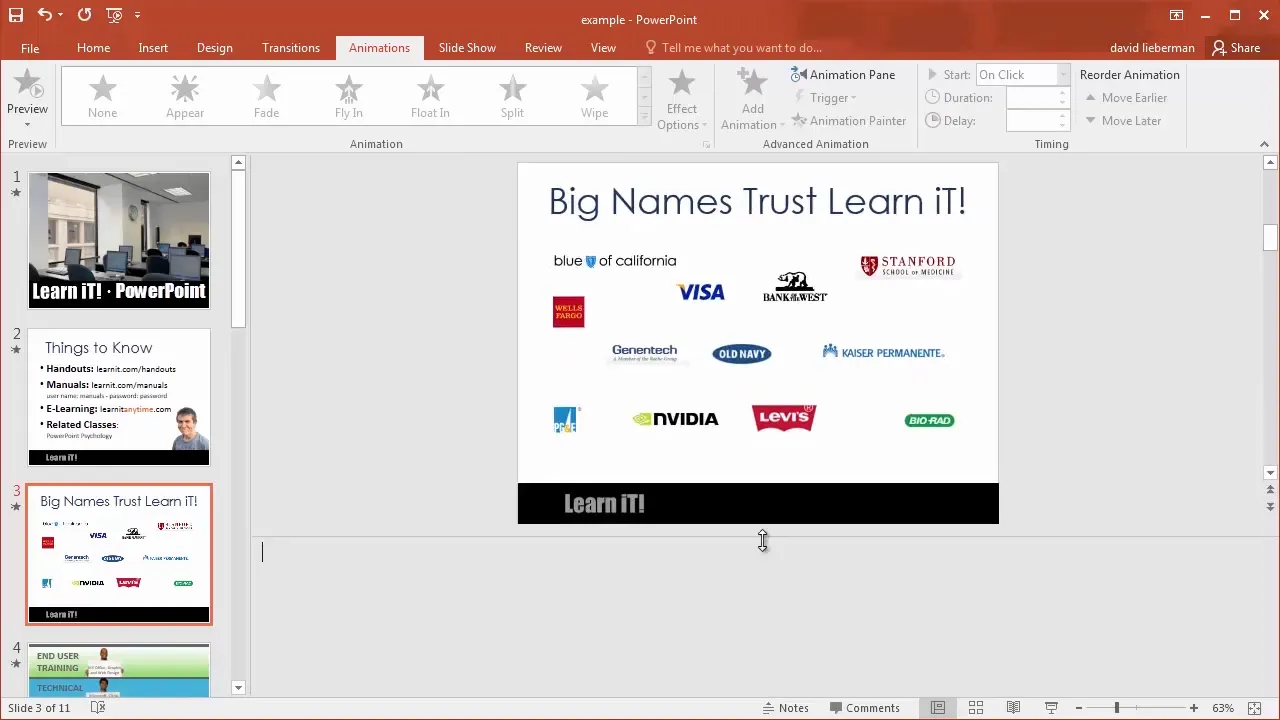The height and width of the screenshot is (720, 1280).
Task: Click the Duration input field
Action: pos(1032,98)
